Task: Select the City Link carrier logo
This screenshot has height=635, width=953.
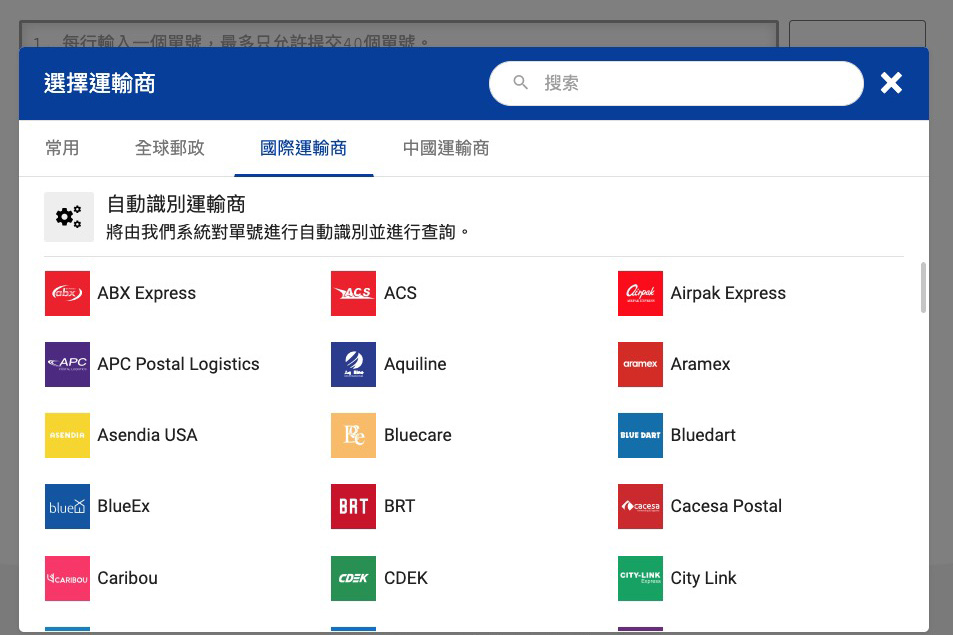Action: (640, 578)
